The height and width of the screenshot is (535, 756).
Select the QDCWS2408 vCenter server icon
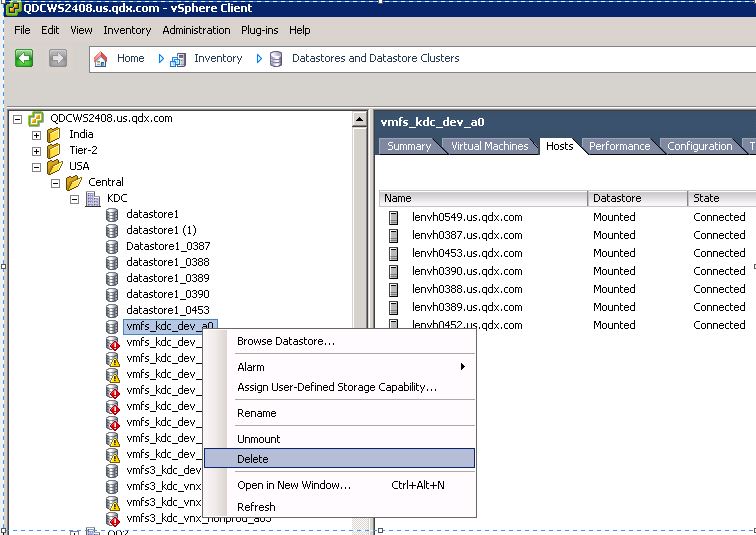click(x=36, y=119)
